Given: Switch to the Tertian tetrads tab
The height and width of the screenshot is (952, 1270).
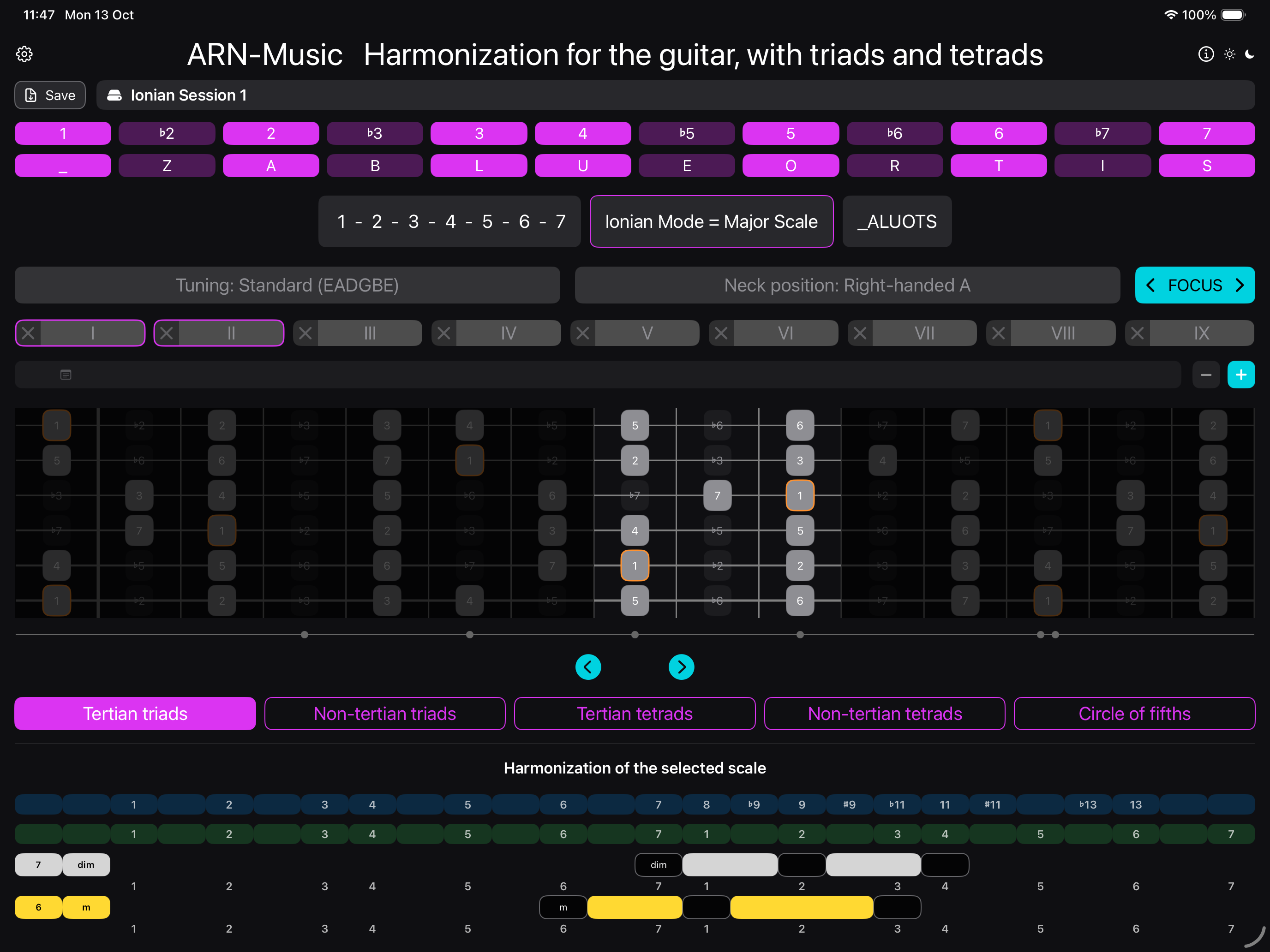Looking at the screenshot, I should [x=635, y=713].
